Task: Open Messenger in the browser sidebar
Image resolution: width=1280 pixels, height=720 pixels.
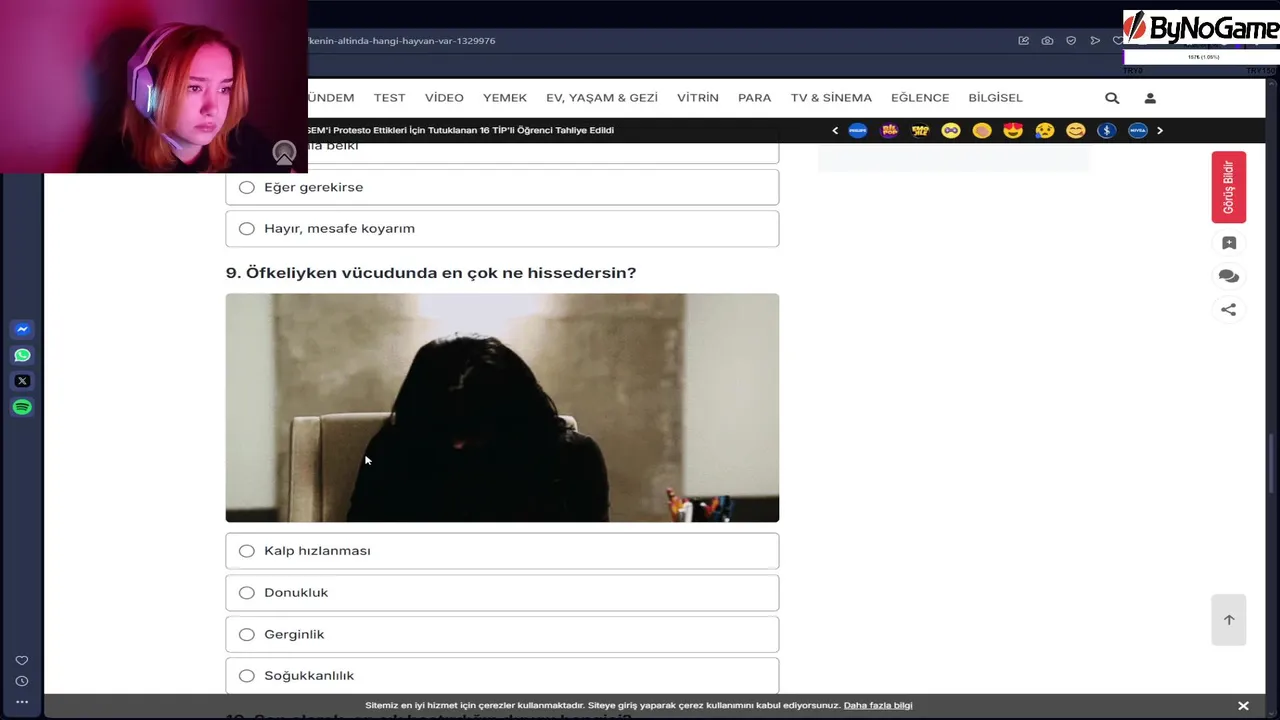Action: 22,329
